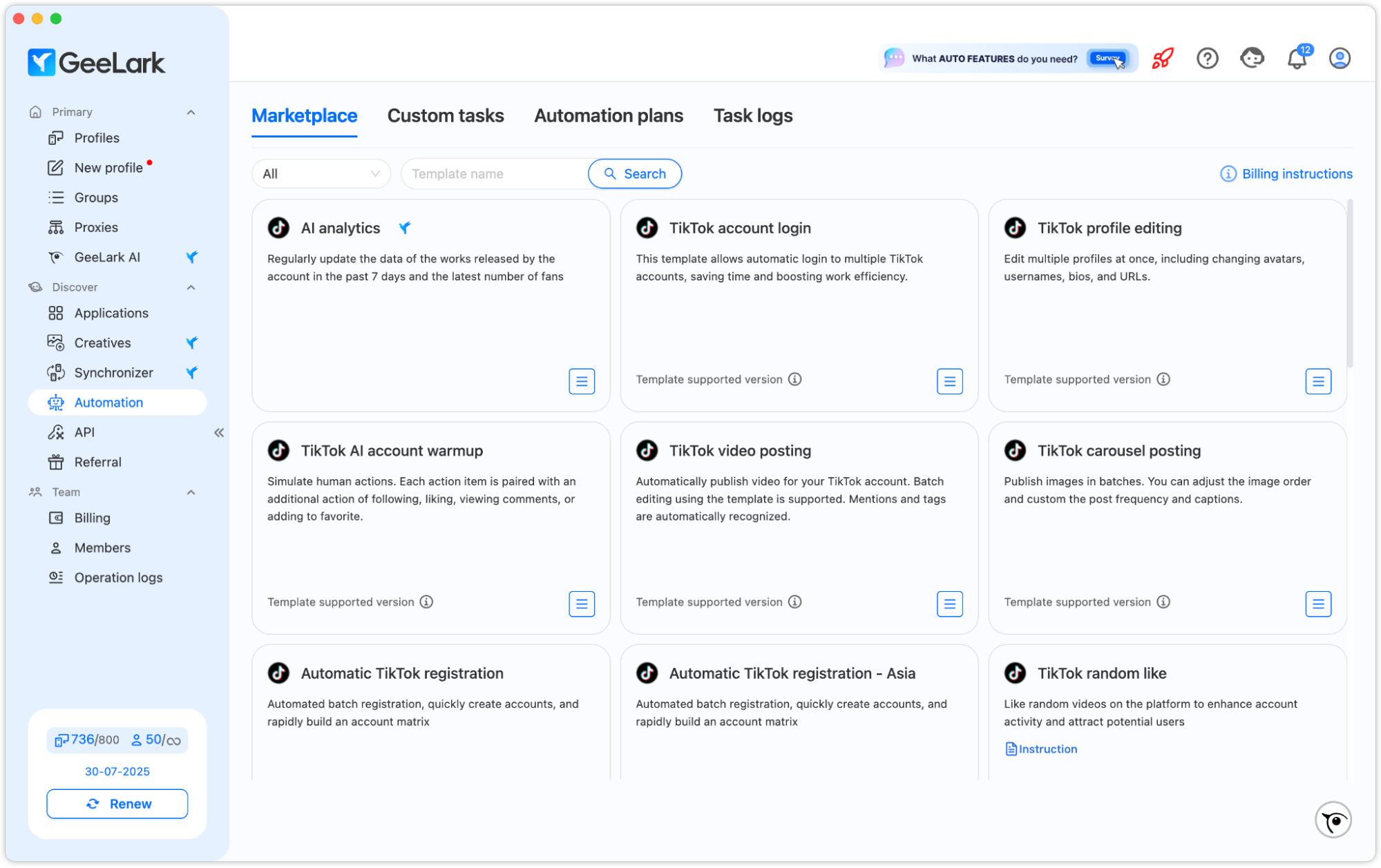
Task: Click chat bubble icon in survey banner
Action: click(x=894, y=58)
